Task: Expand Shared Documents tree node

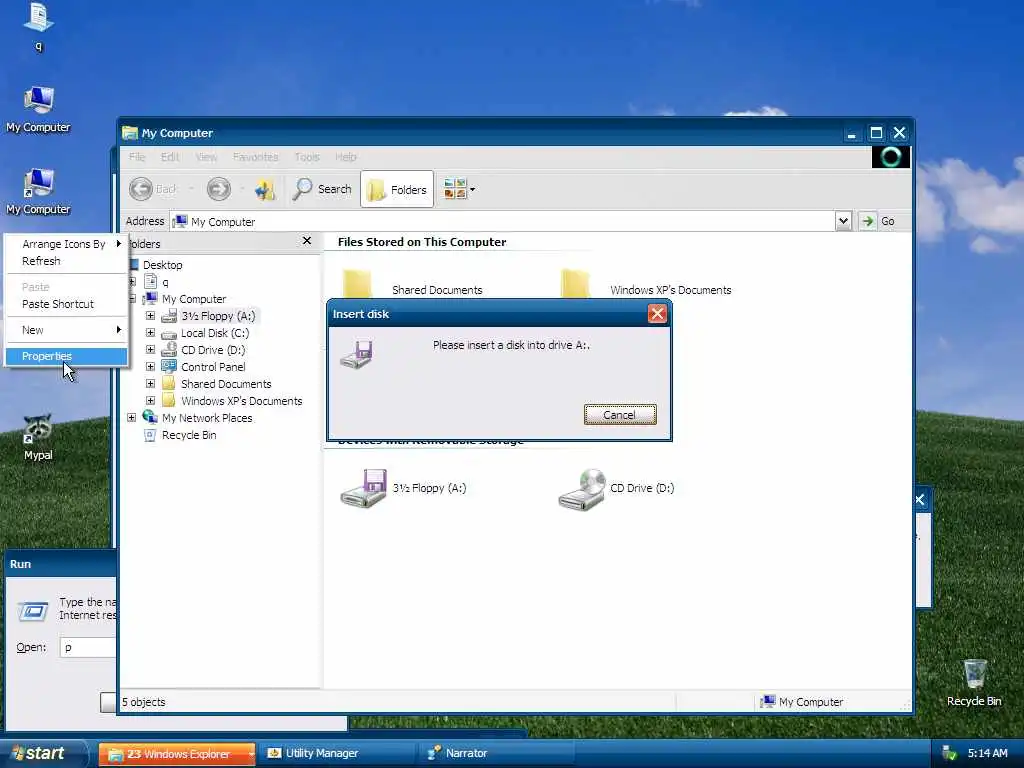Action: (150, 383)
